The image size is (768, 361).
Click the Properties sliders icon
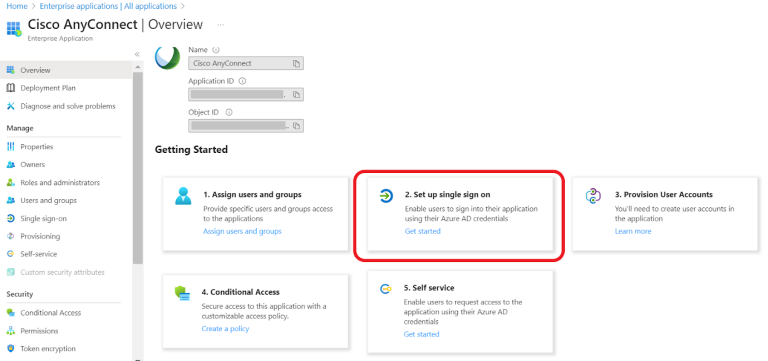(x=11, y=146)
